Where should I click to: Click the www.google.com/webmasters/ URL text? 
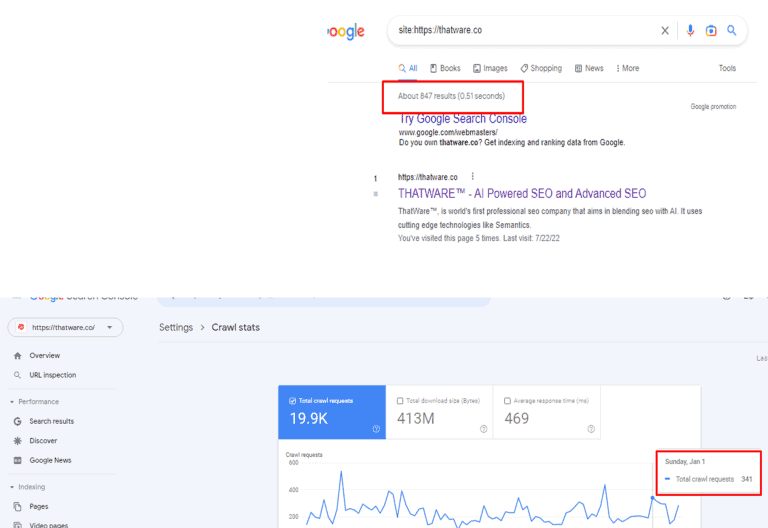[448, 132]
